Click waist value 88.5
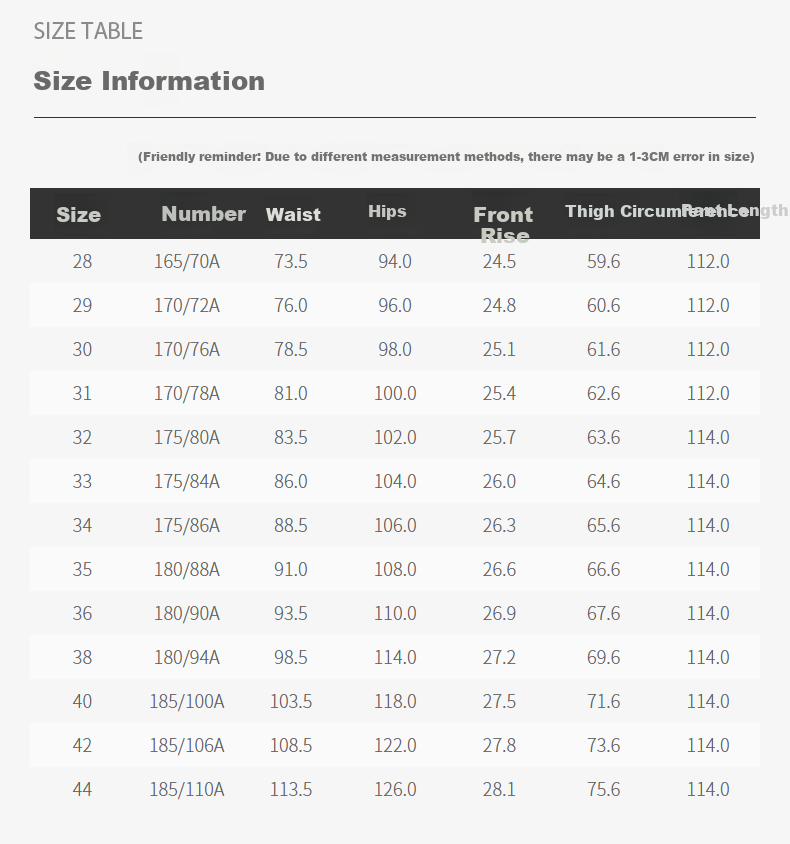 pos(291,526)
